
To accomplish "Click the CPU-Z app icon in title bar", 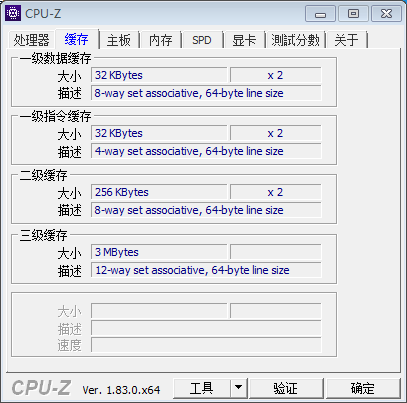I will [13, 13].
